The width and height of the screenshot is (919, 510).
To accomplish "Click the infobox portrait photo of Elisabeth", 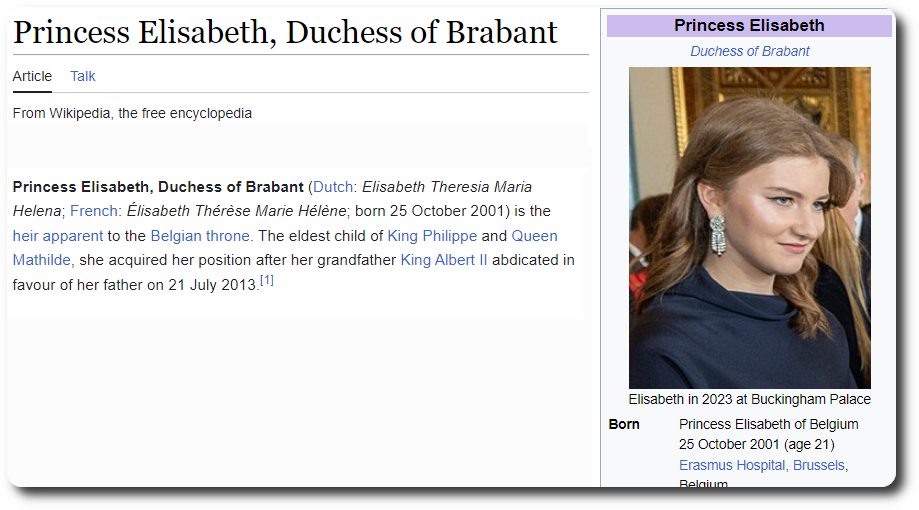I will coord(750,228).
